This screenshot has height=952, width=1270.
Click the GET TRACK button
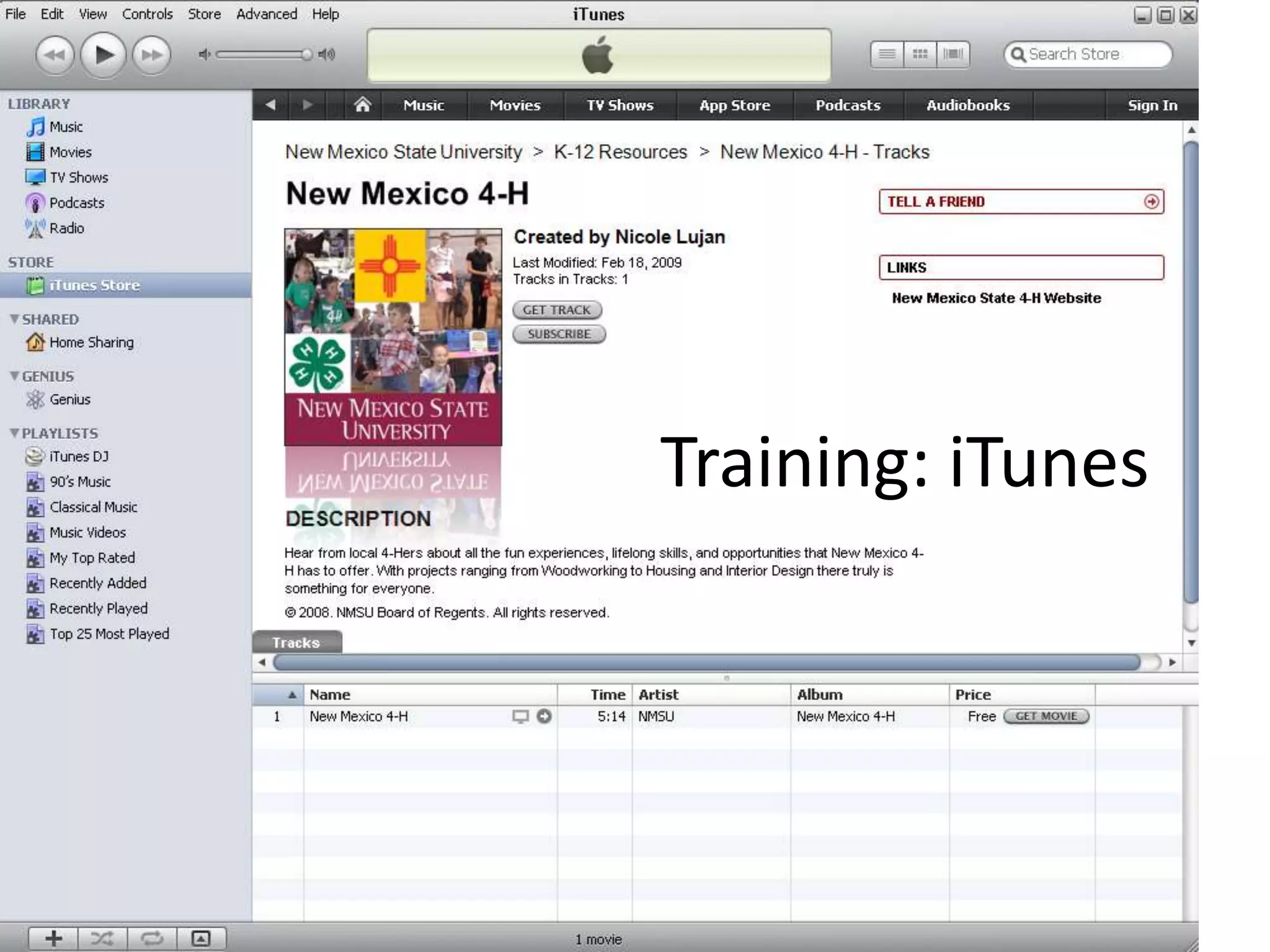click(556, 310)
